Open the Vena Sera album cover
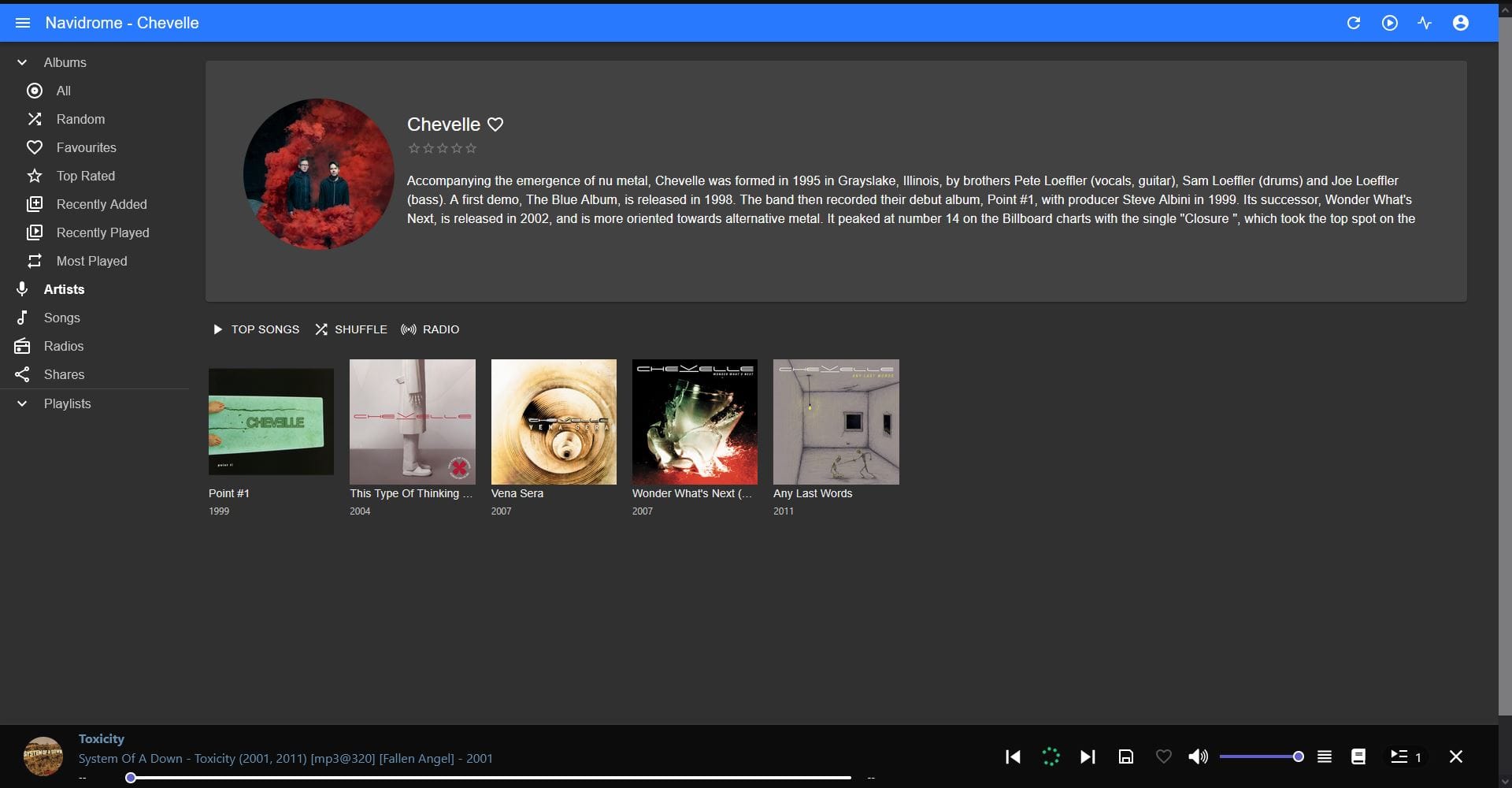 554,422
